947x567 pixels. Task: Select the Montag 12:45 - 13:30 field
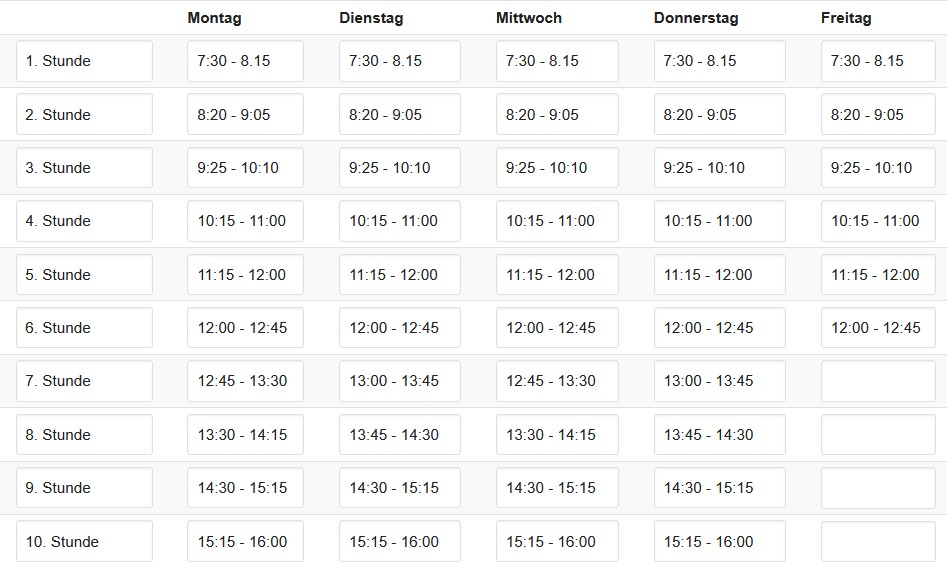pyautogui.click(x=245, y=381)
